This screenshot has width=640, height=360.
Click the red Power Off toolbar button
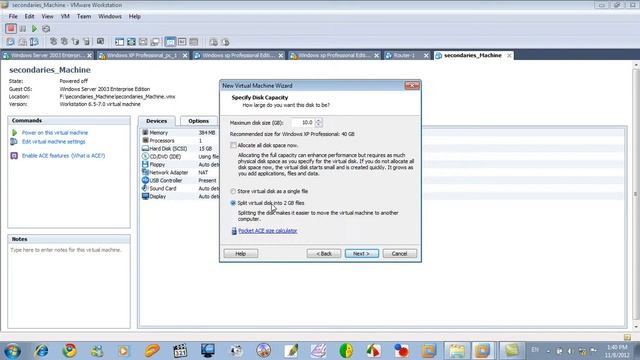(11, 29)
